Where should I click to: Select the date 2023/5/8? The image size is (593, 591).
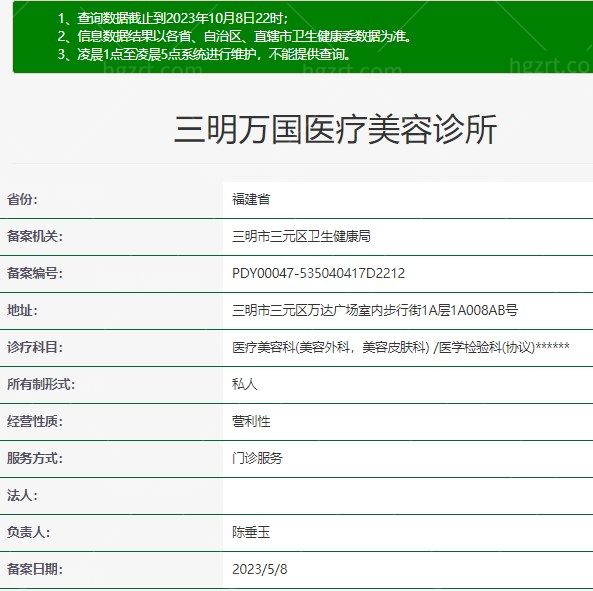coord(260,569)
